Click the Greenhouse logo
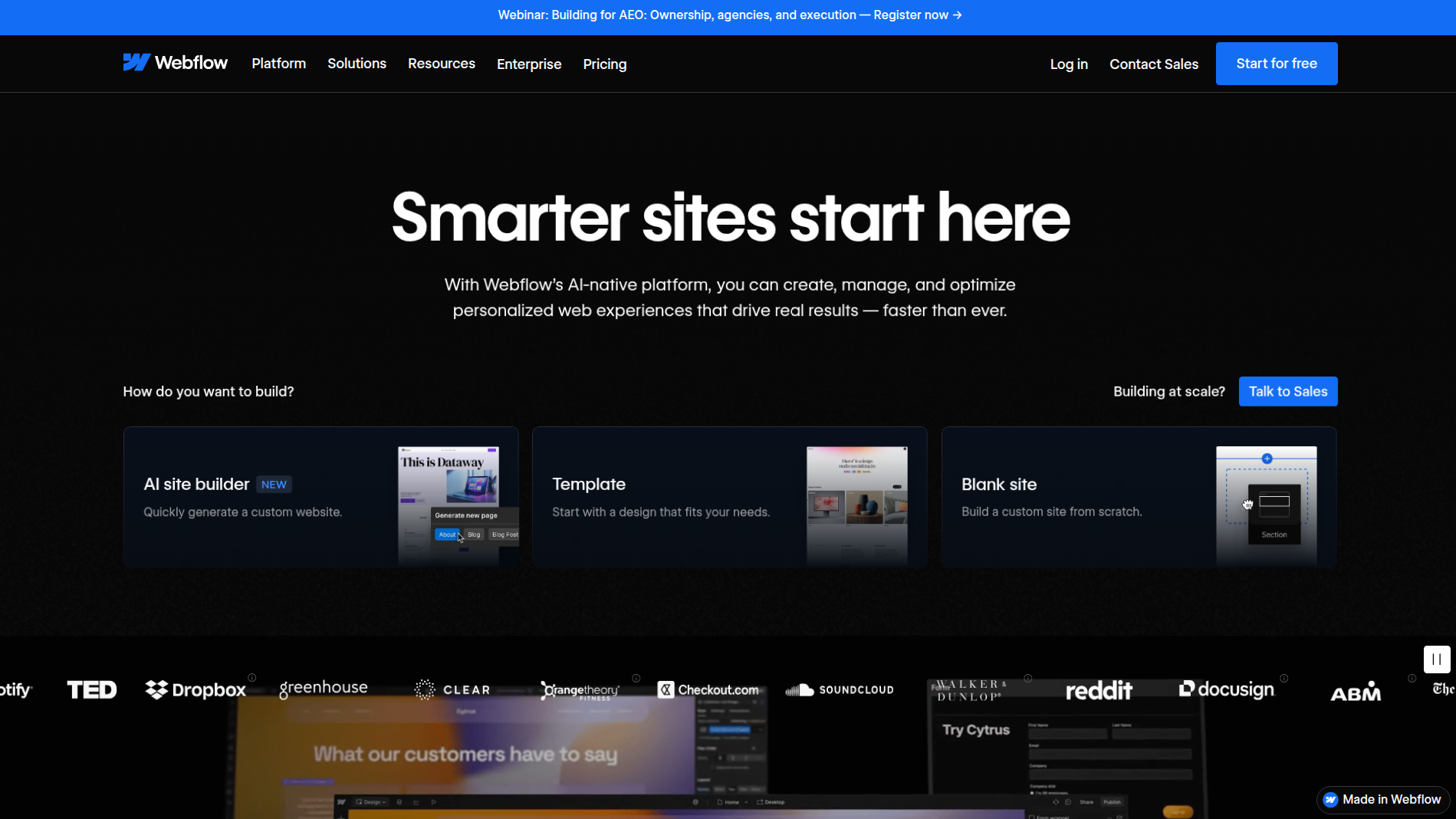 (x=323, y=687)
